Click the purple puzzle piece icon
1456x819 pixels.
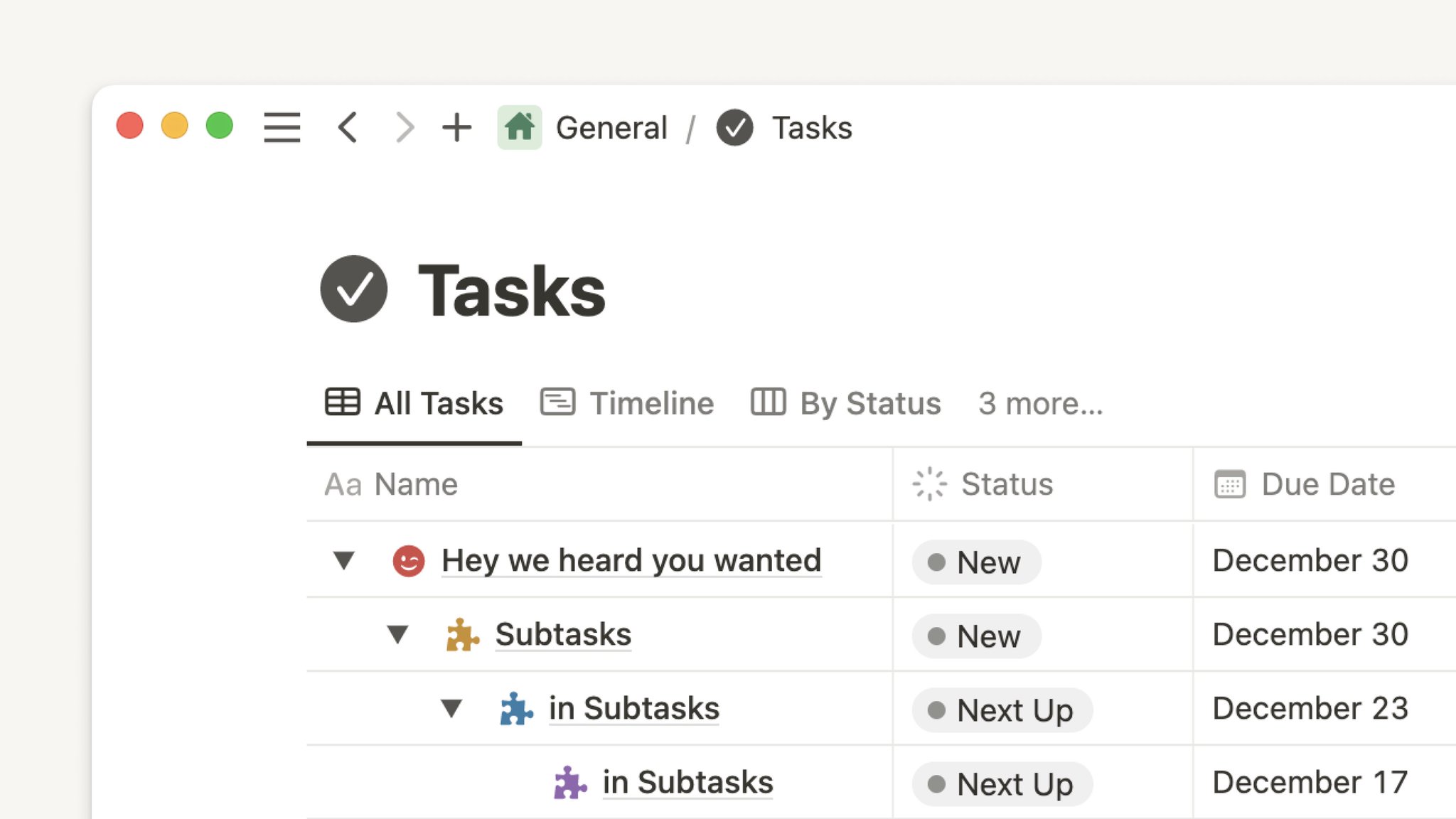coord(570,782)
